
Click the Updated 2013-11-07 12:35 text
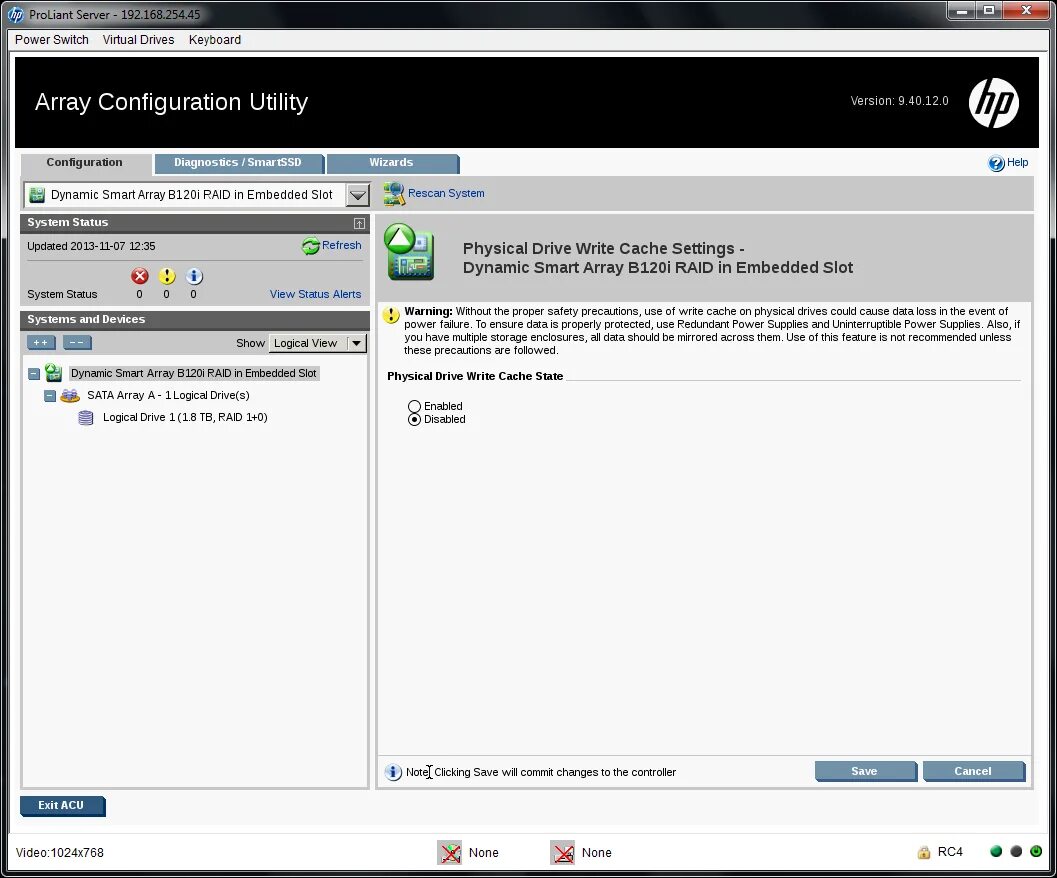[x=91, y=247]
